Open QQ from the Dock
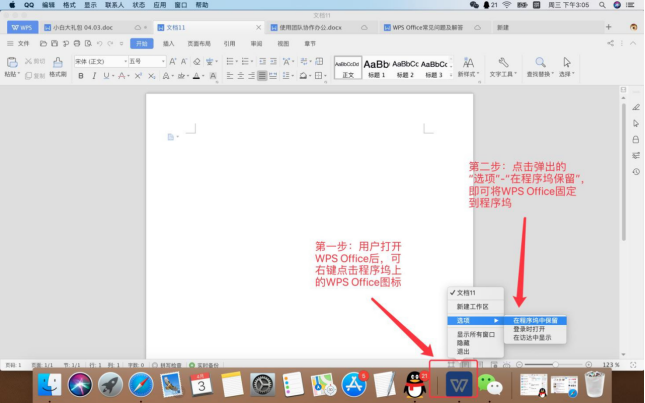 [x=416, y=384]
